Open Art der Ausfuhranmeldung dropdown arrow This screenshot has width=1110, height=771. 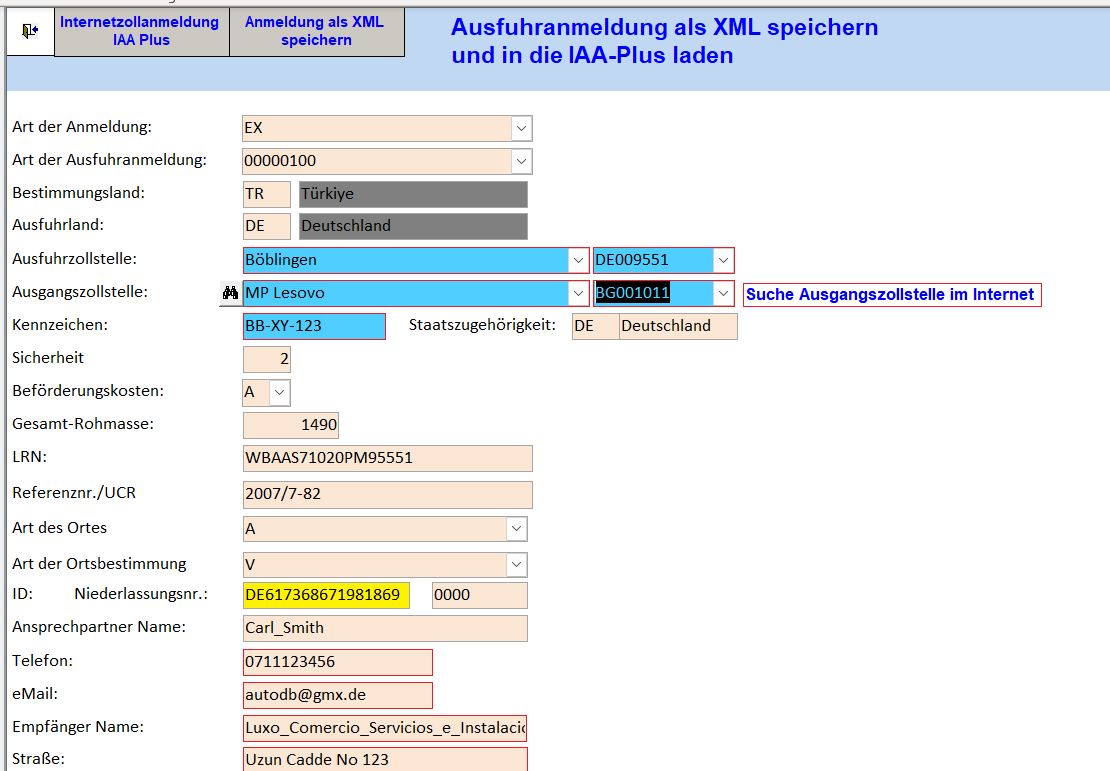(x=521, y=161)
